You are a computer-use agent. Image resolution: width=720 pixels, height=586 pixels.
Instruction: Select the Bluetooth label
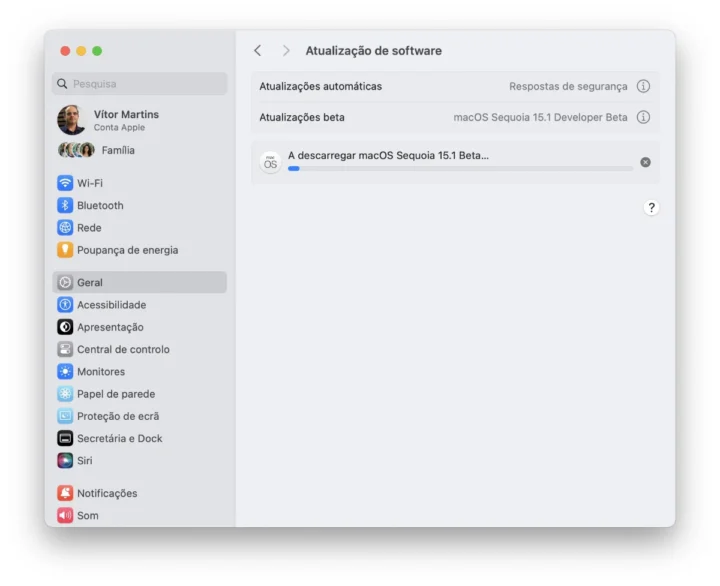click(x=100, y=205)
